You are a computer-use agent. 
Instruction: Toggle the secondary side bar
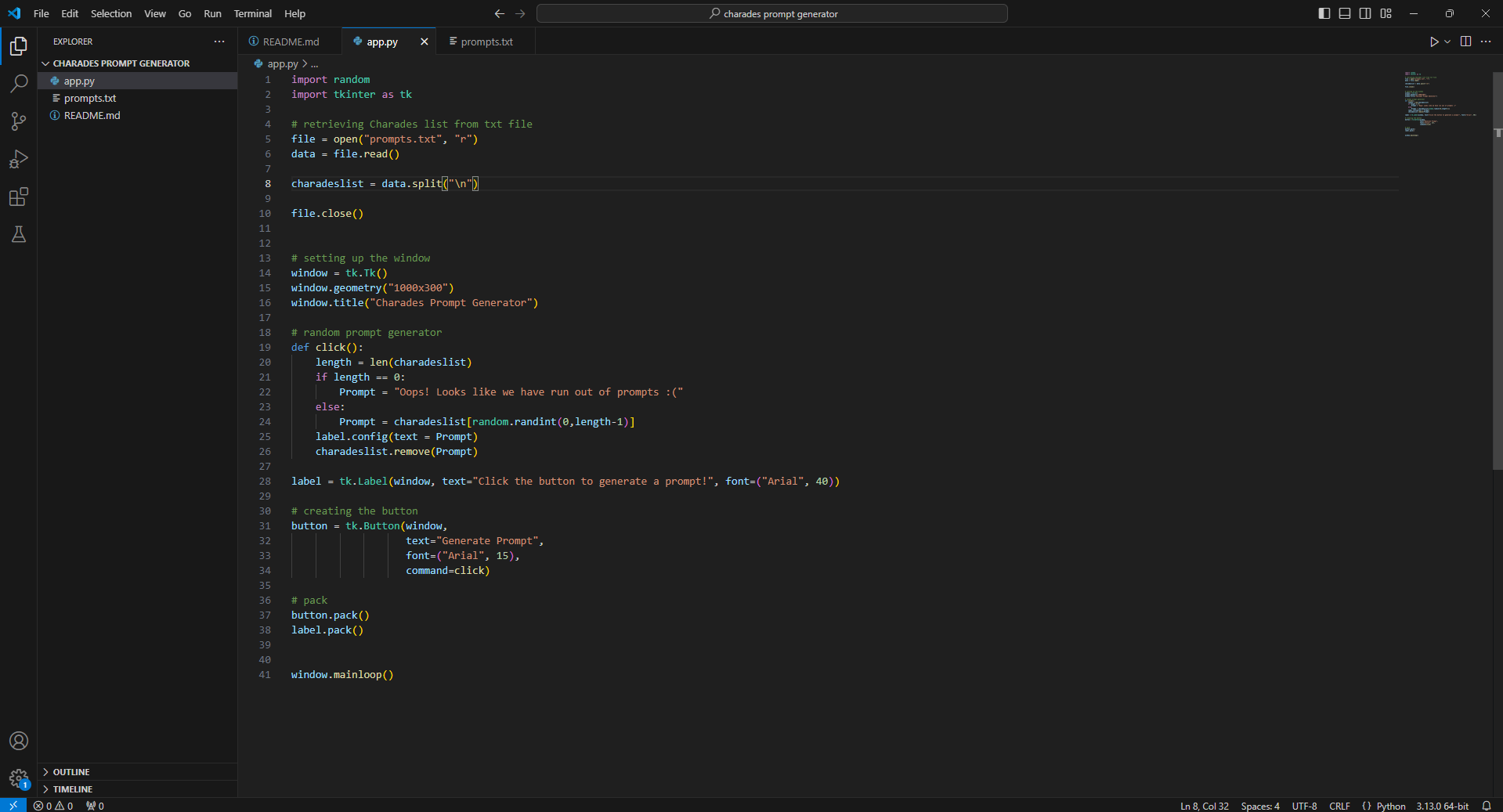(1365, 13)
